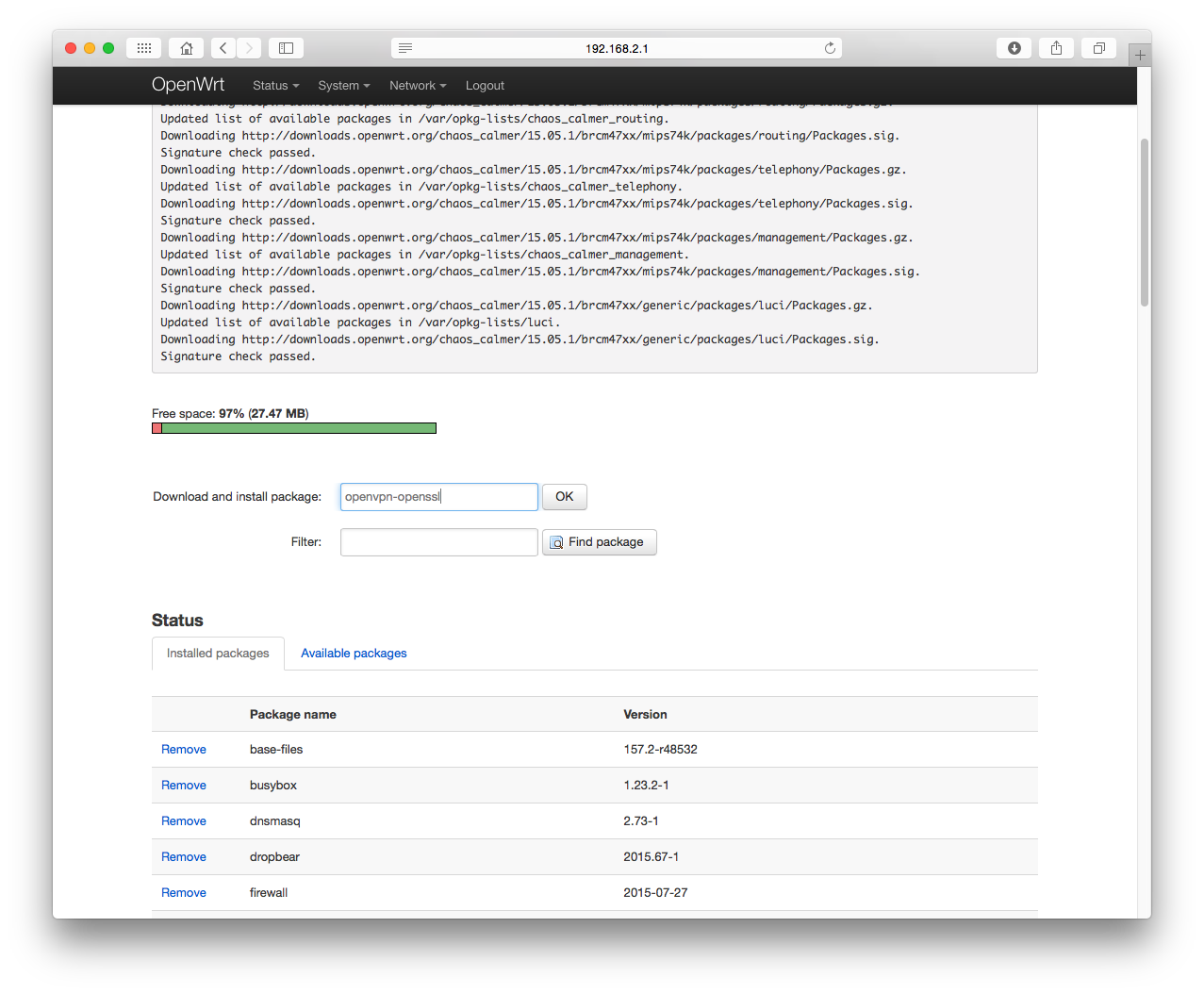Viewport: 1204px width, 994px height.
Task: Click Logout in the navigation bar
Action: click(485, 86)
